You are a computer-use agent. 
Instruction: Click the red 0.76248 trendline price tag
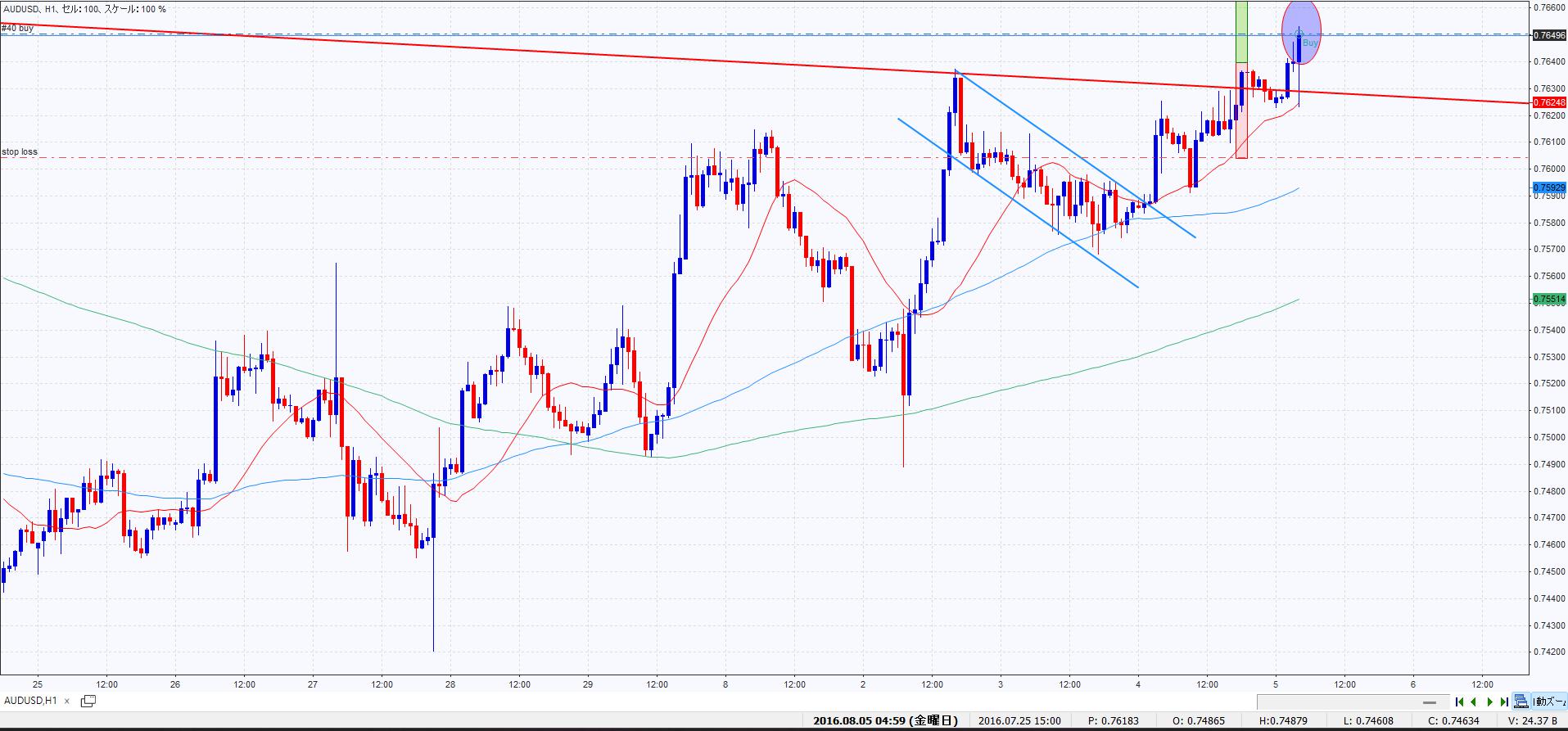click(x=1549, y=102)
